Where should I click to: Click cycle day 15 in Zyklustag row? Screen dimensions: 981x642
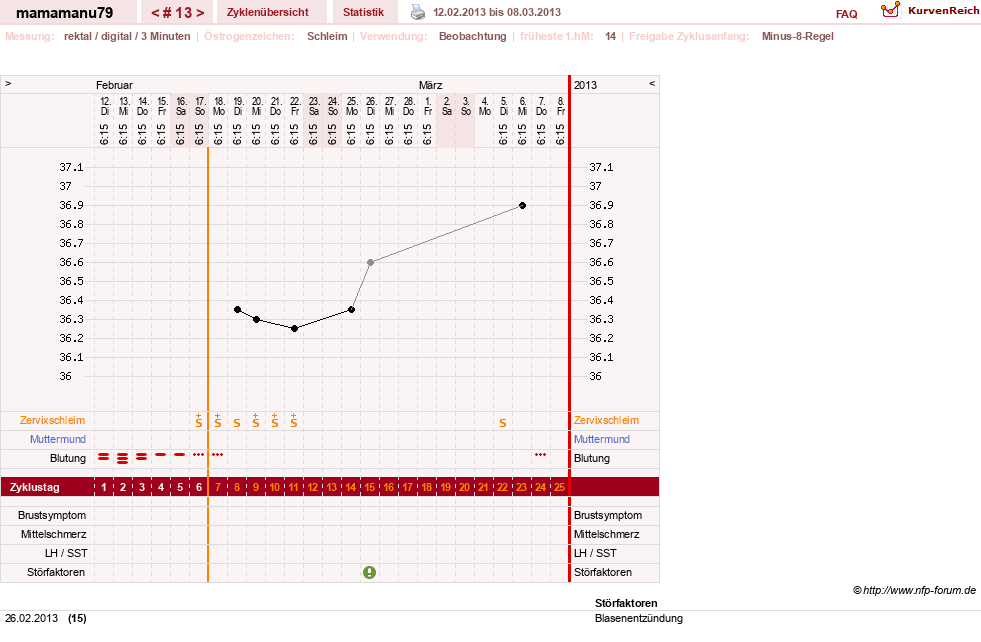[370, 487]
